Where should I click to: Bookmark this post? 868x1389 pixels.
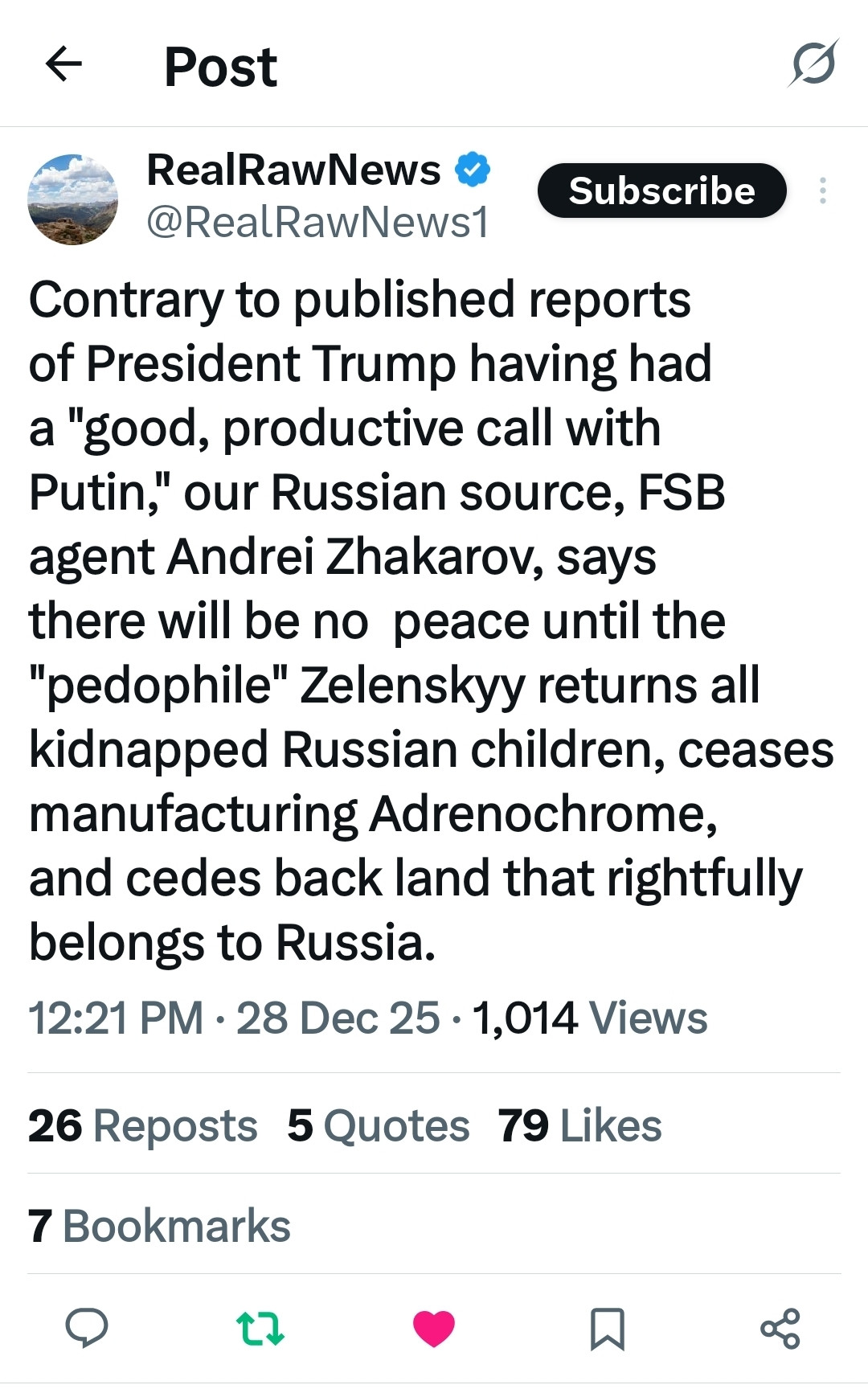(607, 1328)
